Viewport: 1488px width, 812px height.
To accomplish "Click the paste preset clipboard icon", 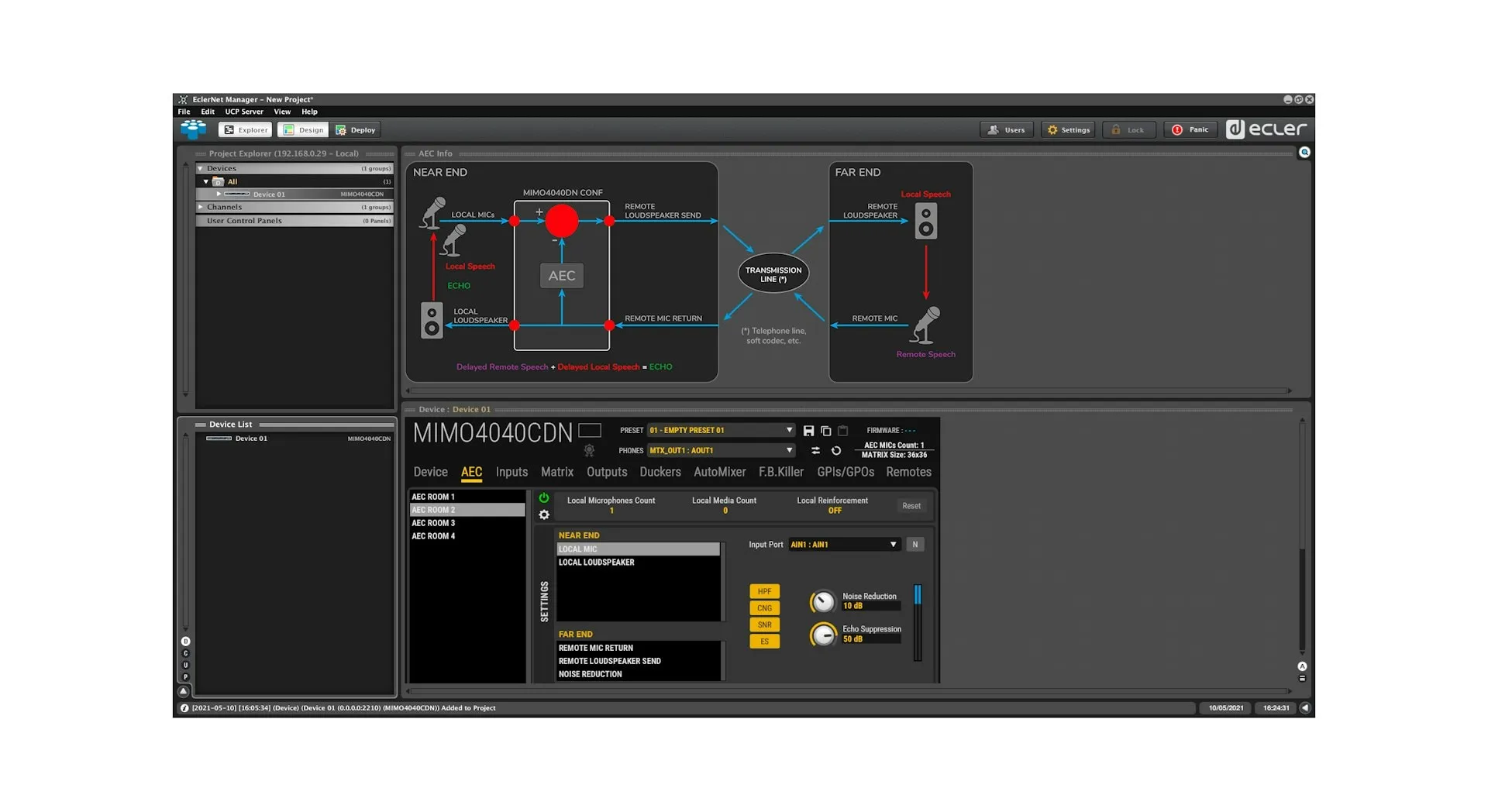I will (842, 431).
